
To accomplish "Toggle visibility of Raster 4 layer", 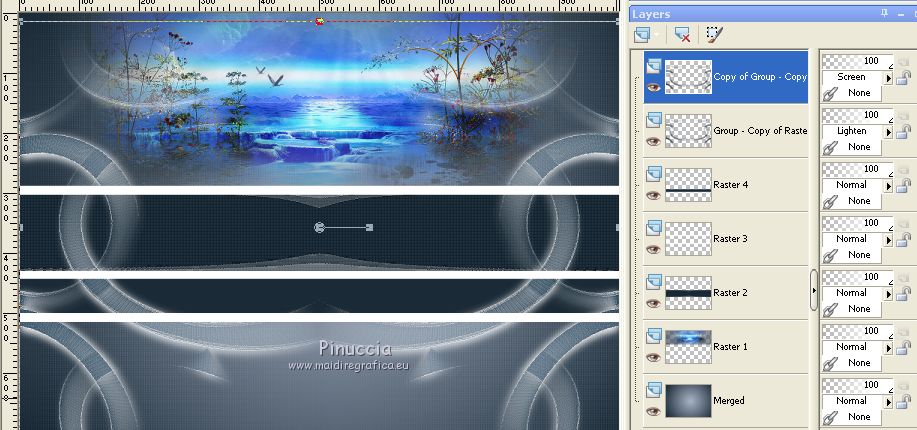I will (x=653, y=195).
